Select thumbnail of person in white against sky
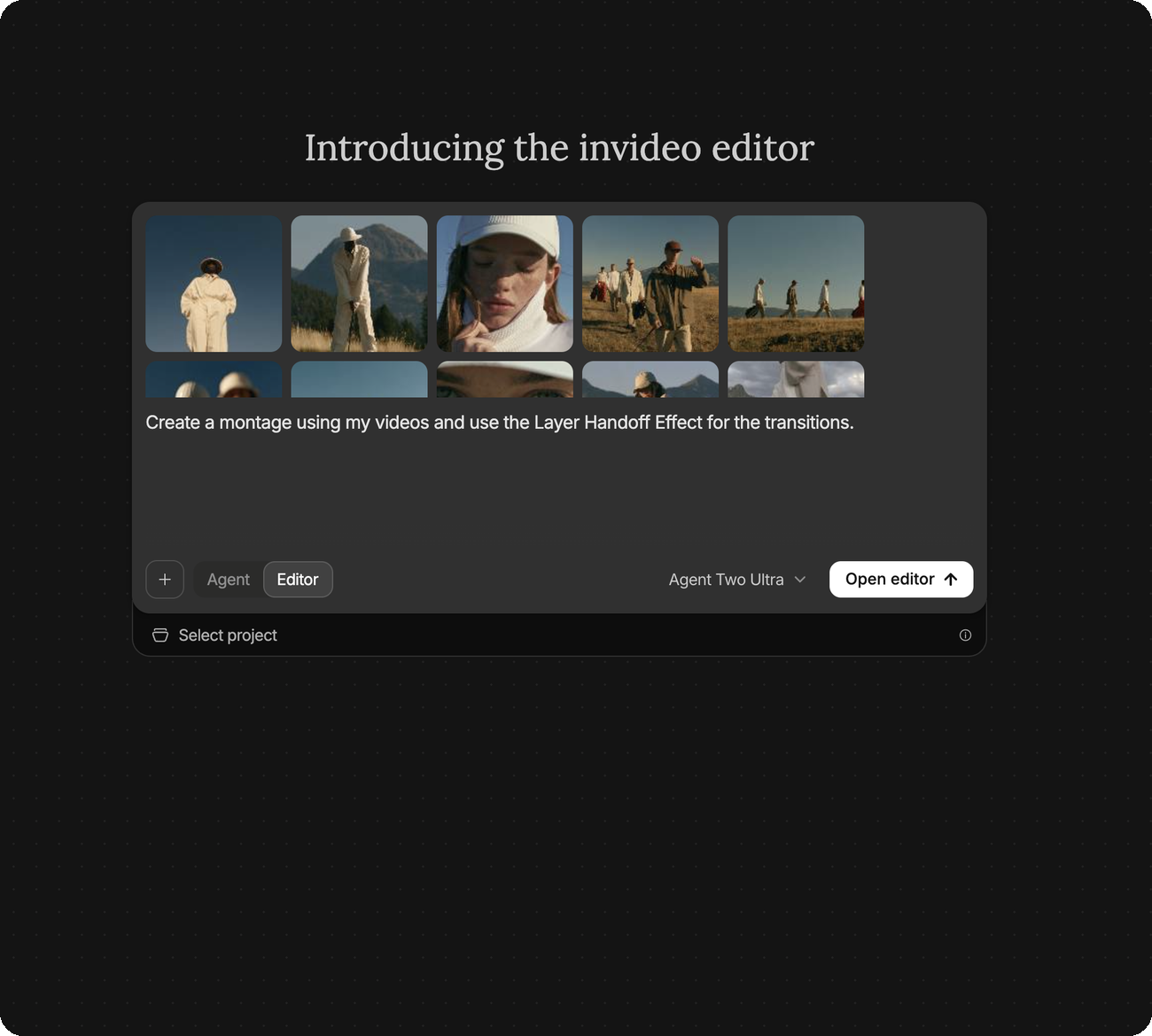Screen dimensions: 1152x1036 [214, 284]
